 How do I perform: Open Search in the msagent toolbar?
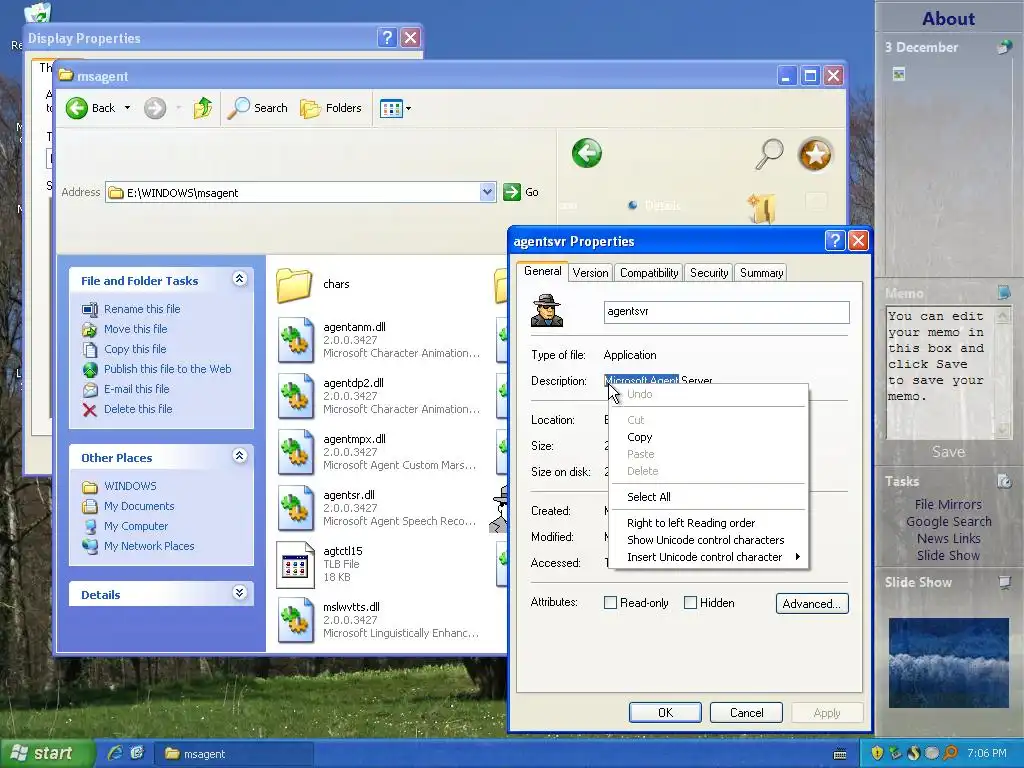(258, 108)
